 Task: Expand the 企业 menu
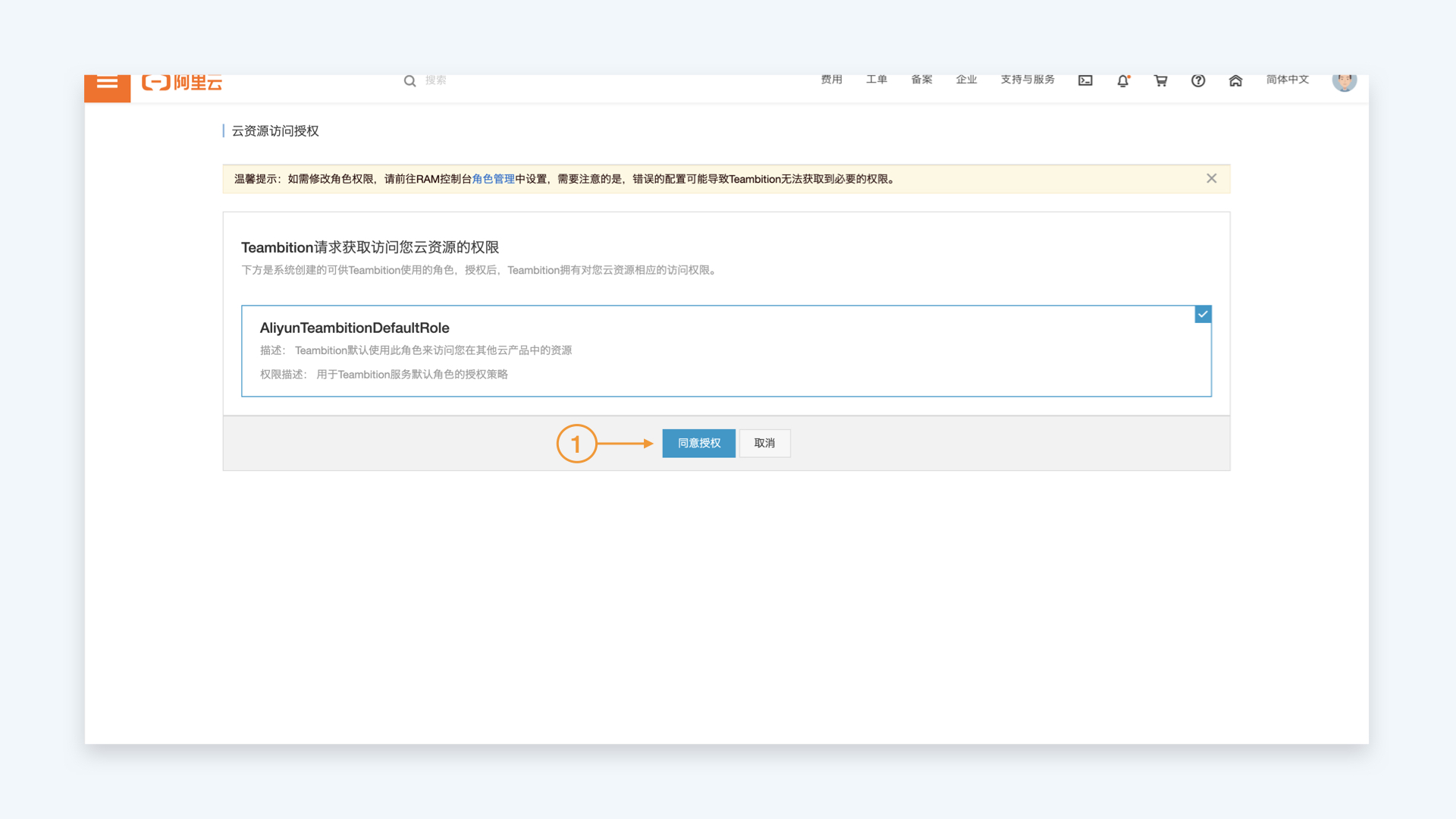point(966,80)
